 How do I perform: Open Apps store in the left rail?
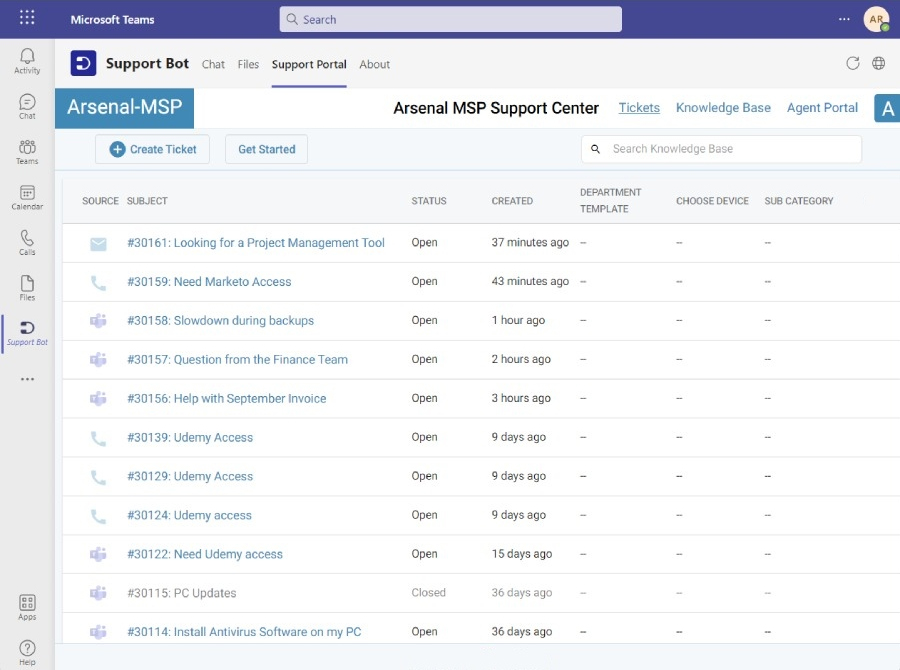(x=27, y=607)
